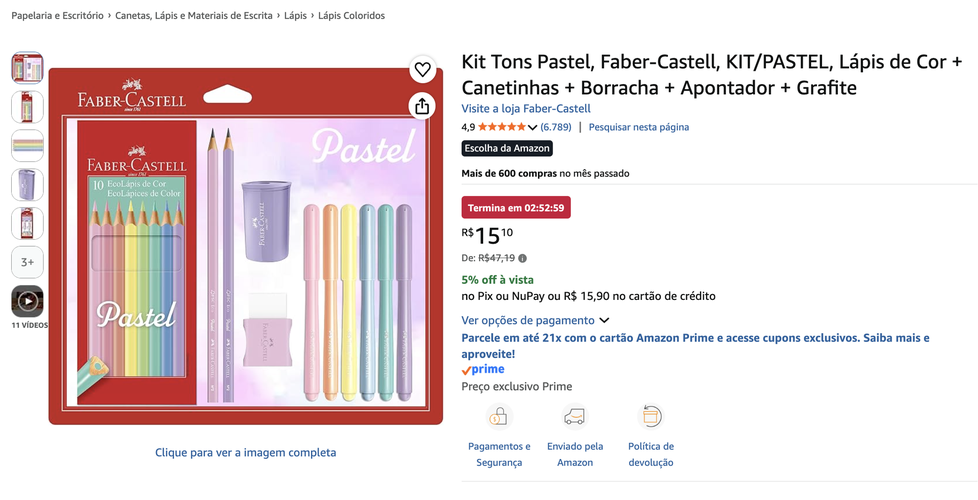Click Pesquisar nesta página link
Image resolution: width=978 pixels, height=500 pixels.
639,127
